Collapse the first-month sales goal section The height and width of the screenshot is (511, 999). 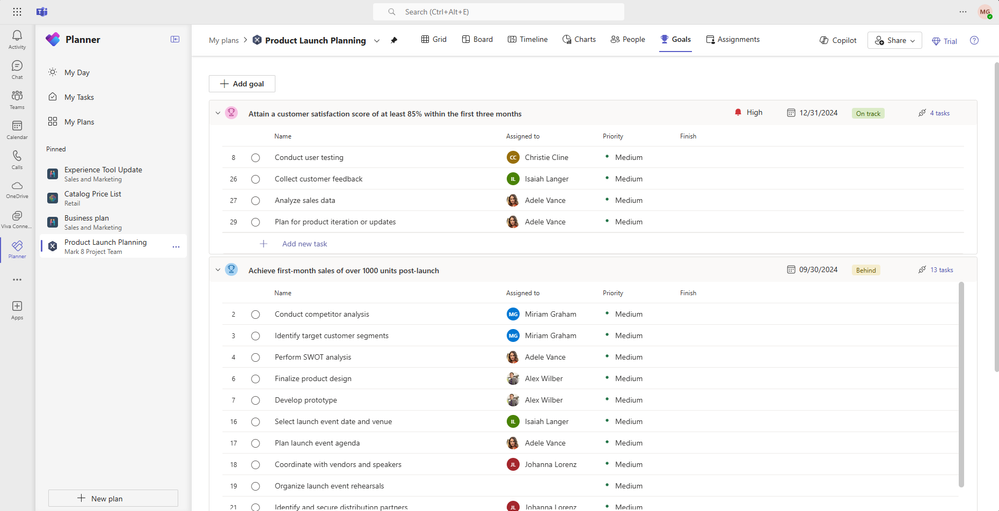click(x=217, y=270)
